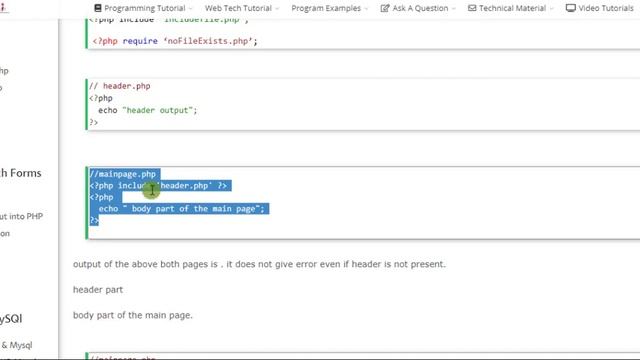Viewport: 640px width, 360px height.
Task: Click the sidebar heading ending 'ySQl'
Action: (x=11, y=319)
